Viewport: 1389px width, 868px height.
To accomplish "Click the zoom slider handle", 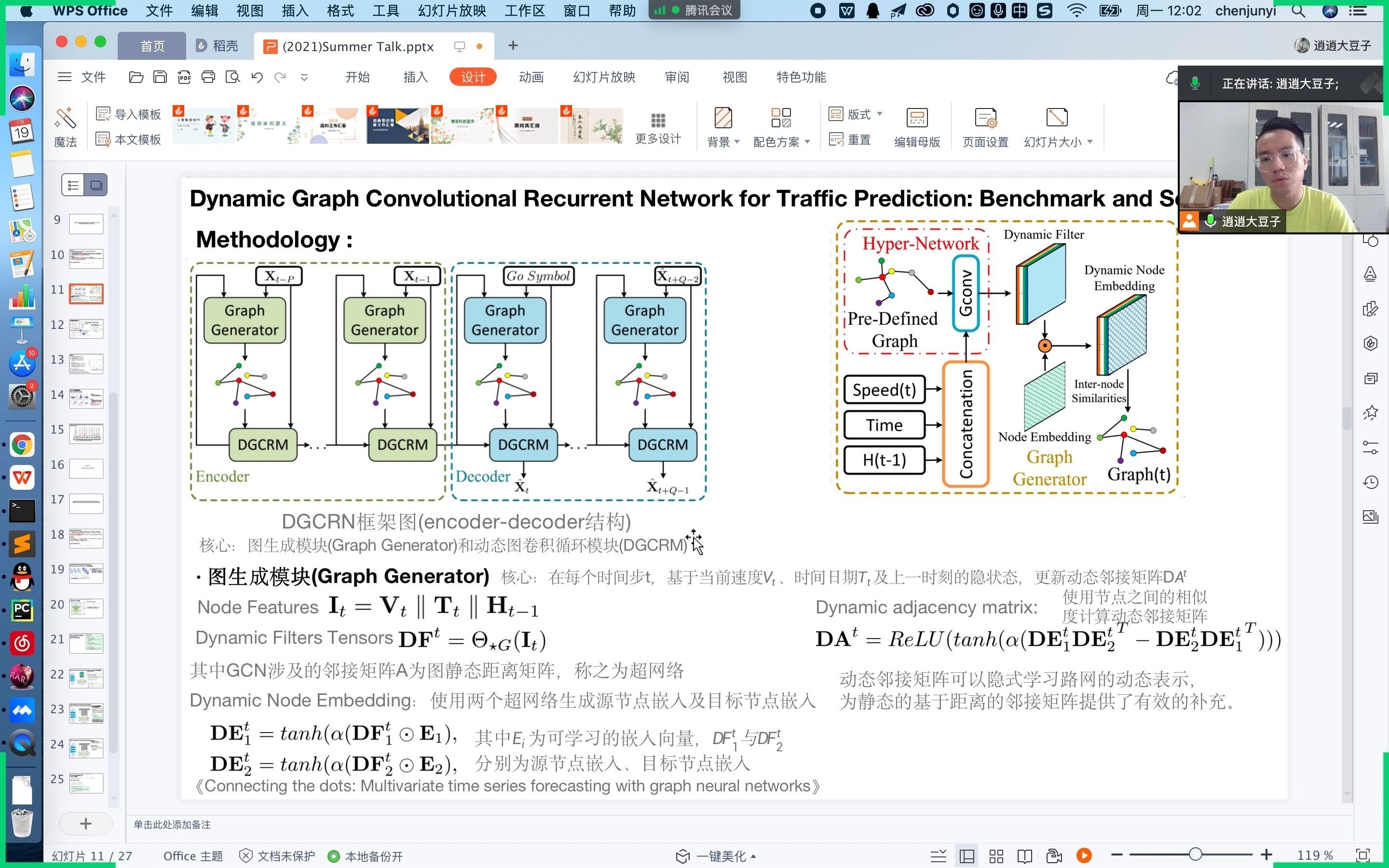I will 1196,855.
